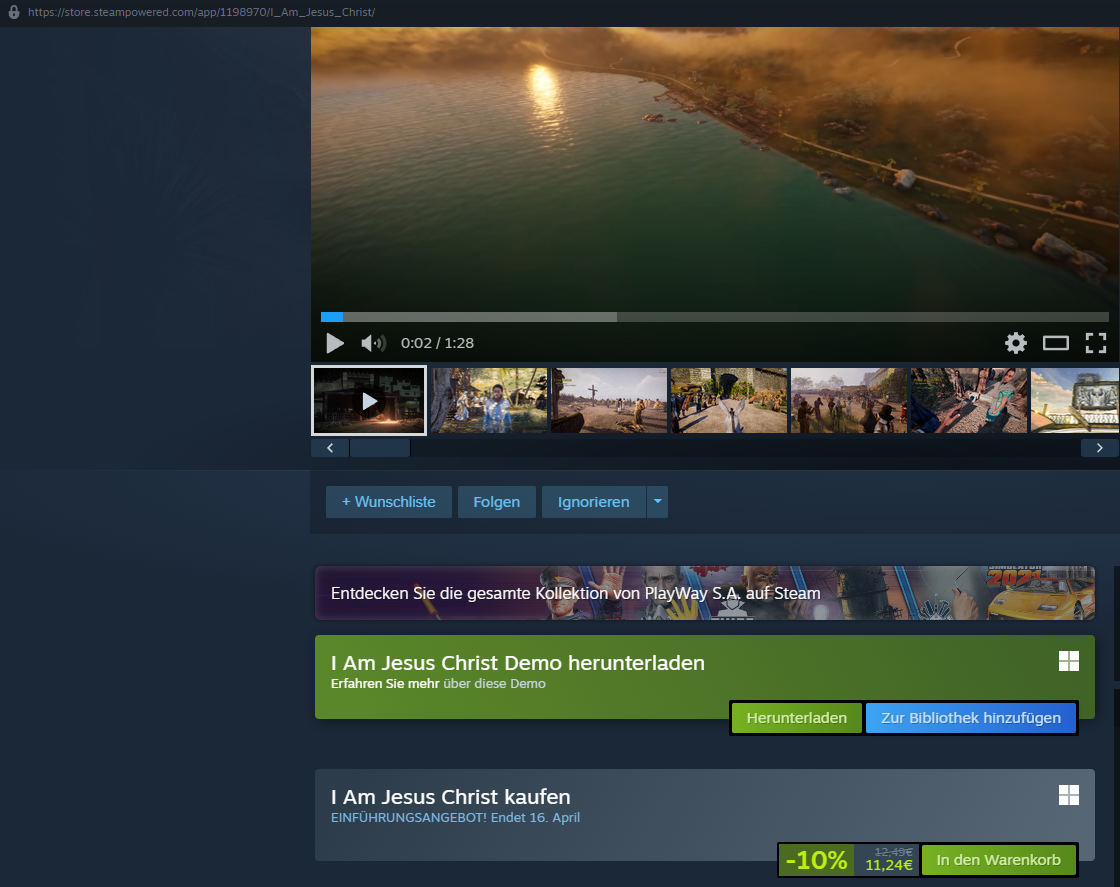The width and height of the screenshot is (1120, 887).
Task: Click Zur Bibliothek hinzufügen button
Action: (x=970, y=718)
